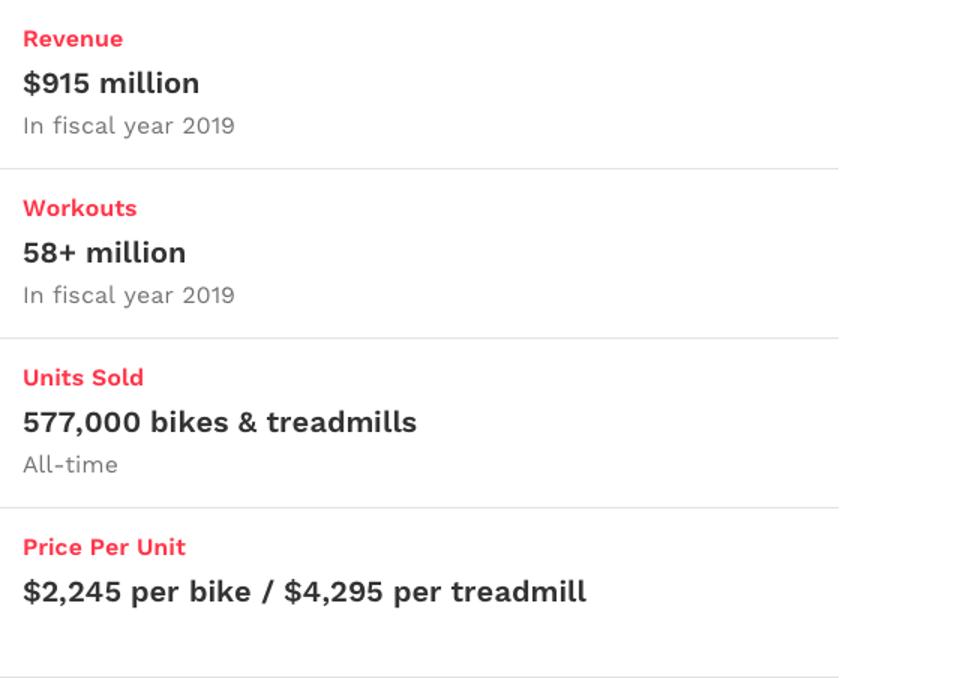Click the divider line below Workouts section

coord(419,338)
